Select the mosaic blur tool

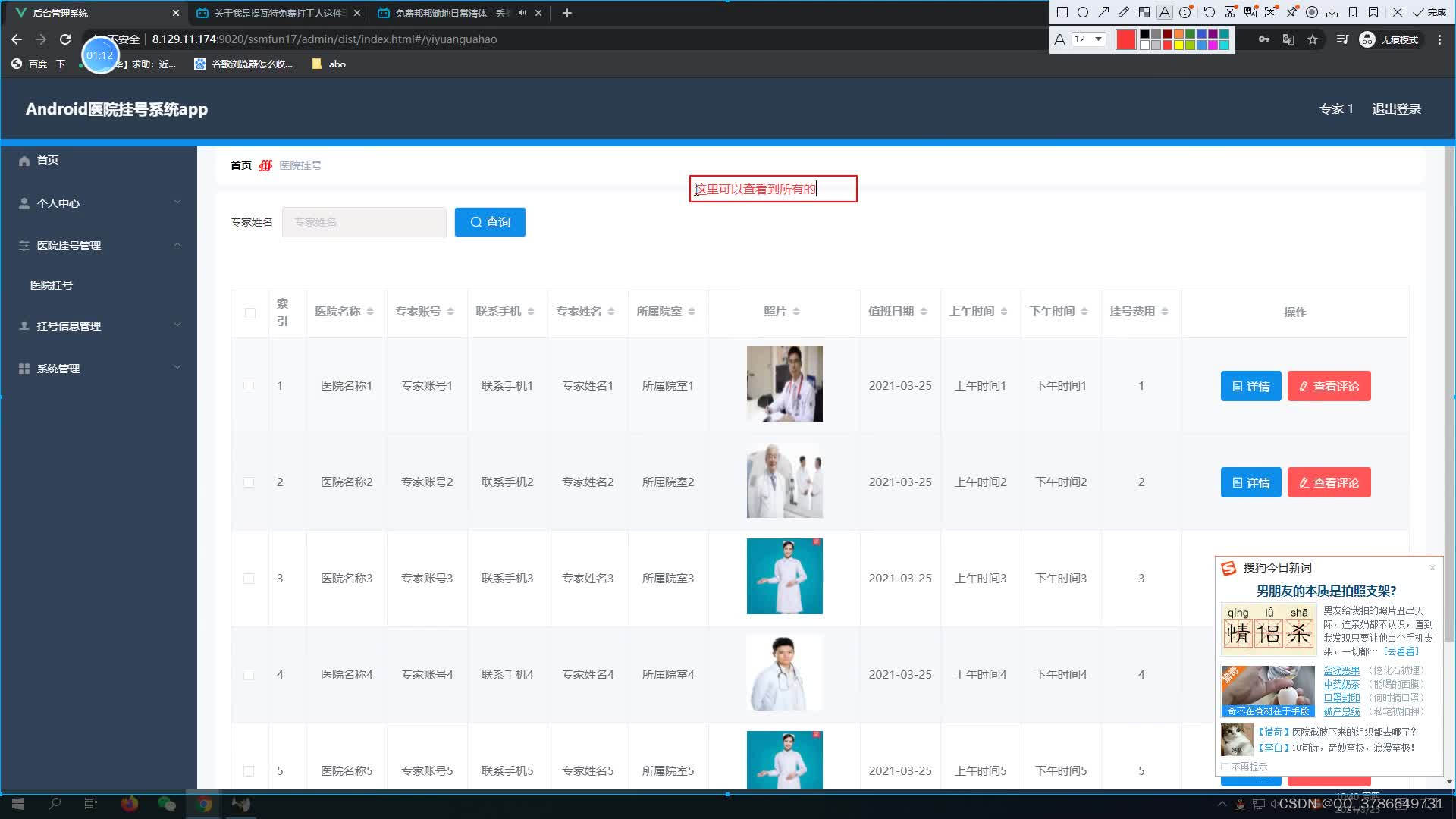1144,12
